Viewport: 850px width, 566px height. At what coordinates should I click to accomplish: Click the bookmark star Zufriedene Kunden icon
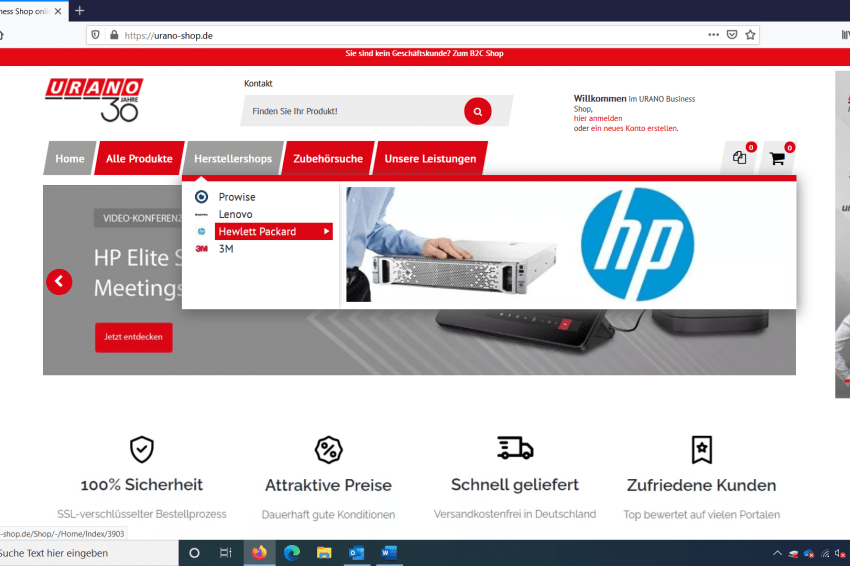tap(701, 449)
